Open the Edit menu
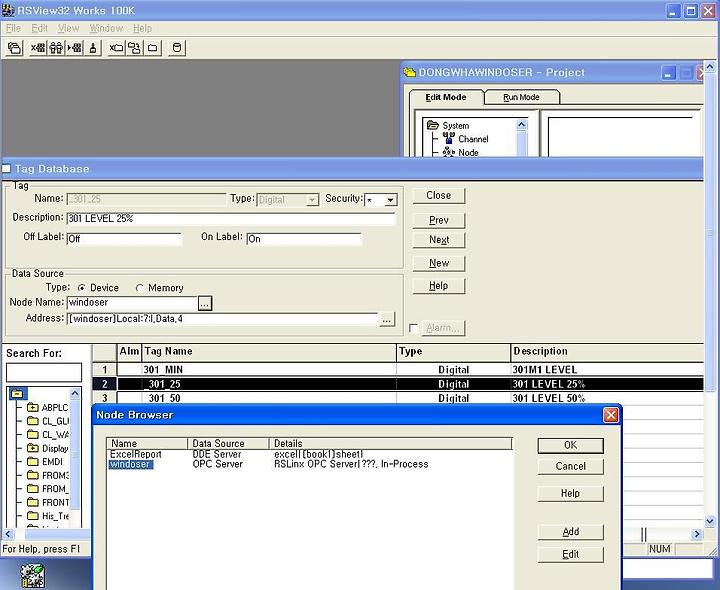 tap(39, 28)
